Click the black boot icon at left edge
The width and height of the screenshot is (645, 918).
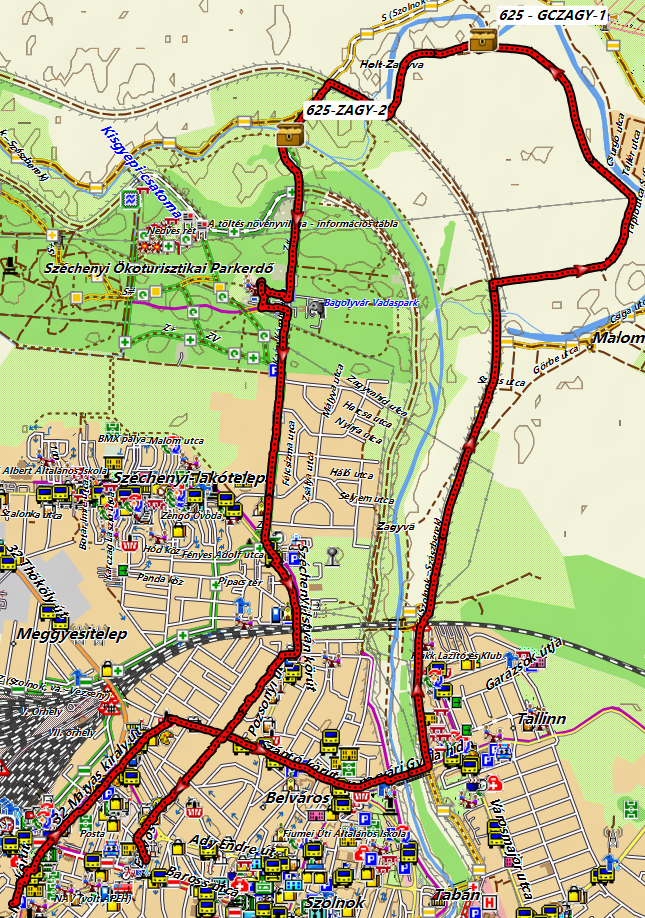[x=11, y=265]
